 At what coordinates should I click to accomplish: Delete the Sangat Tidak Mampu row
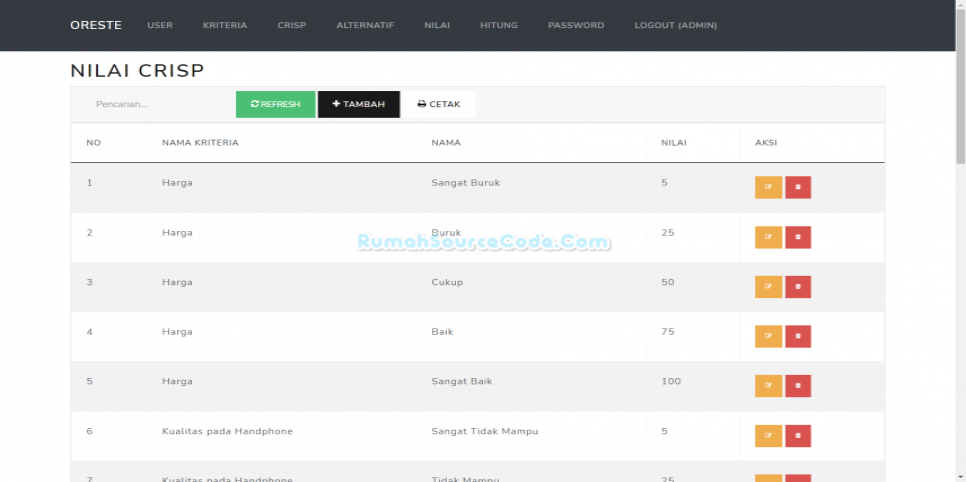pos(798,436)
